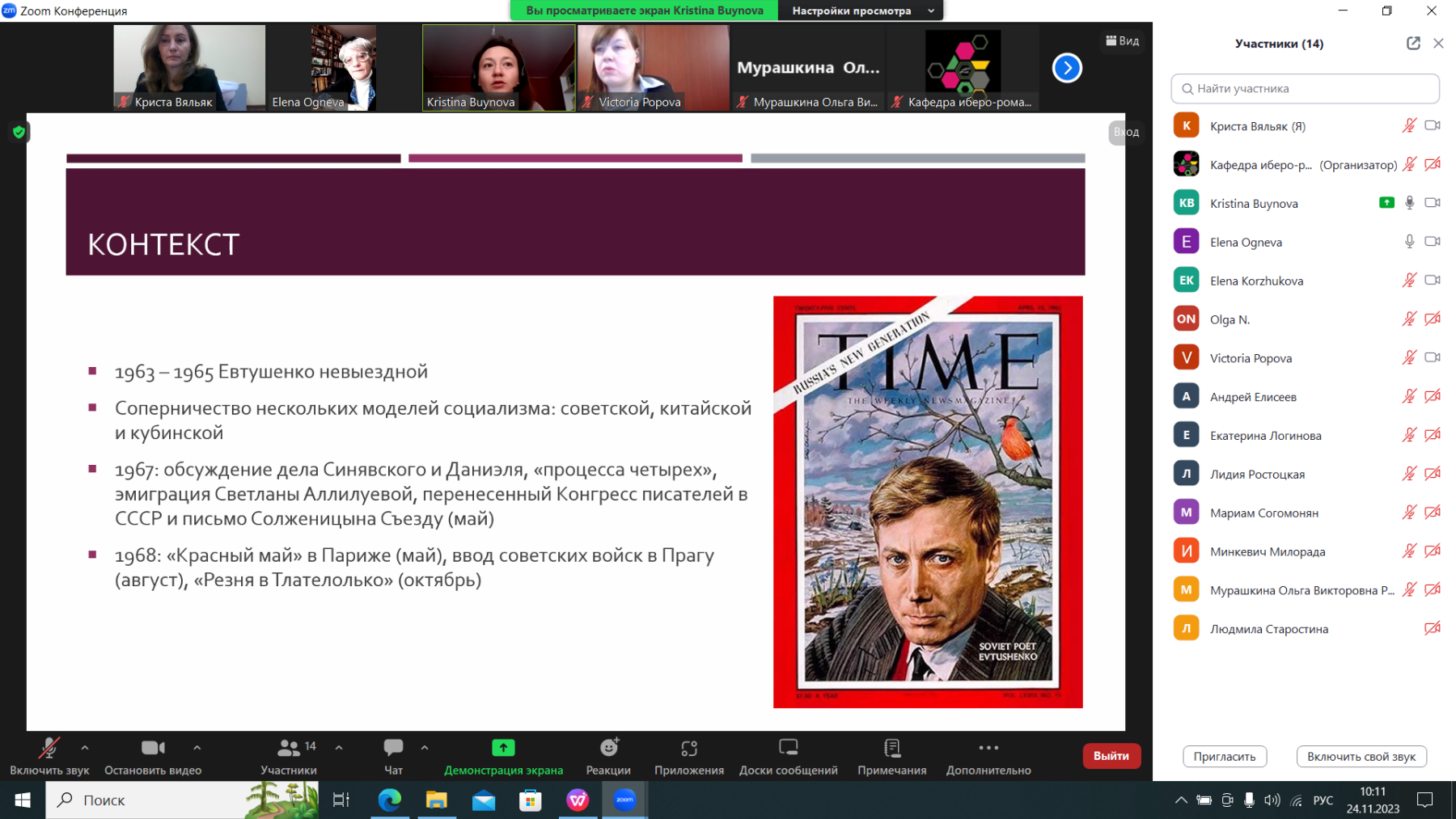This screenshot has width=1456, height=819.
Task: Click Кафедра иберо-рома... logo tile
Action: coord(963,68)
